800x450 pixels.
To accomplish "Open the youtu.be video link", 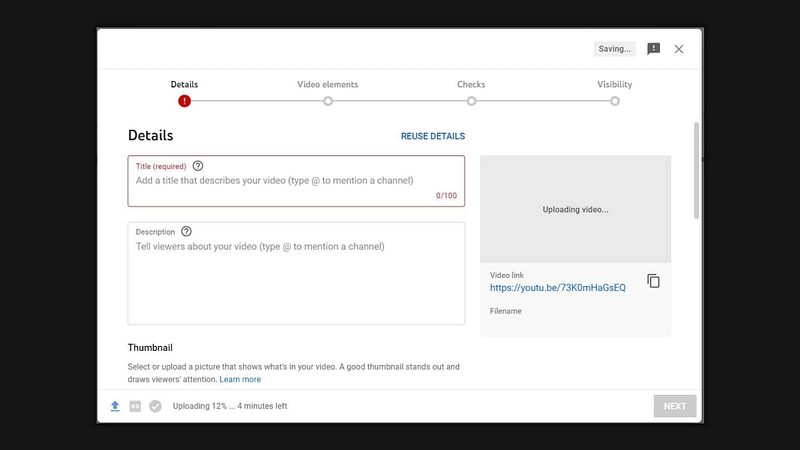I will click(558, 288).
